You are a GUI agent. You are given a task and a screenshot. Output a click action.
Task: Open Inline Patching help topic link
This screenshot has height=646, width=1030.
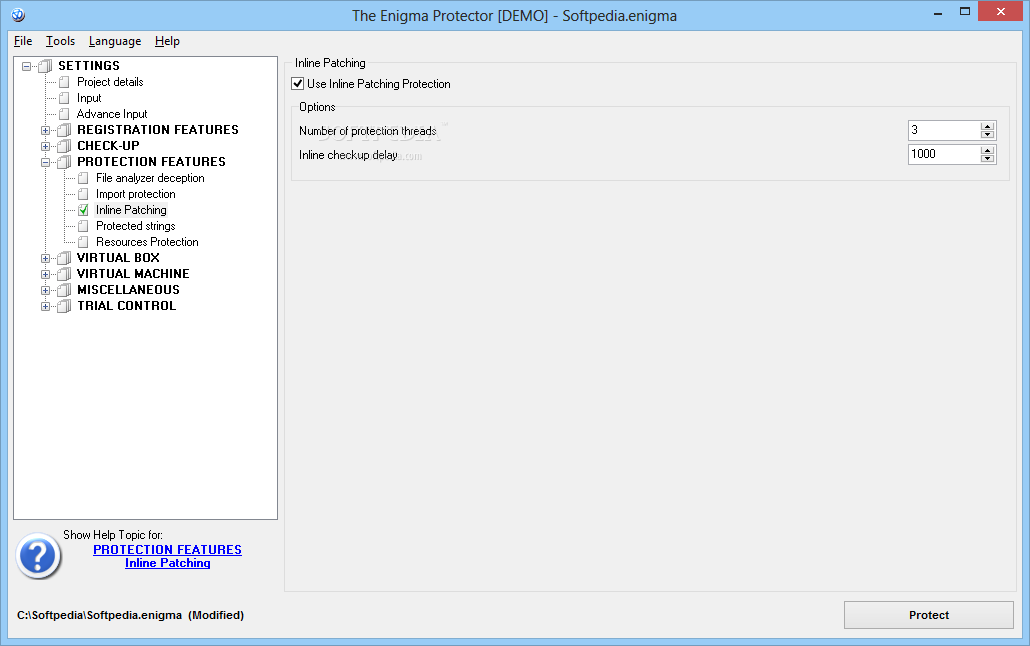(168, 563)
